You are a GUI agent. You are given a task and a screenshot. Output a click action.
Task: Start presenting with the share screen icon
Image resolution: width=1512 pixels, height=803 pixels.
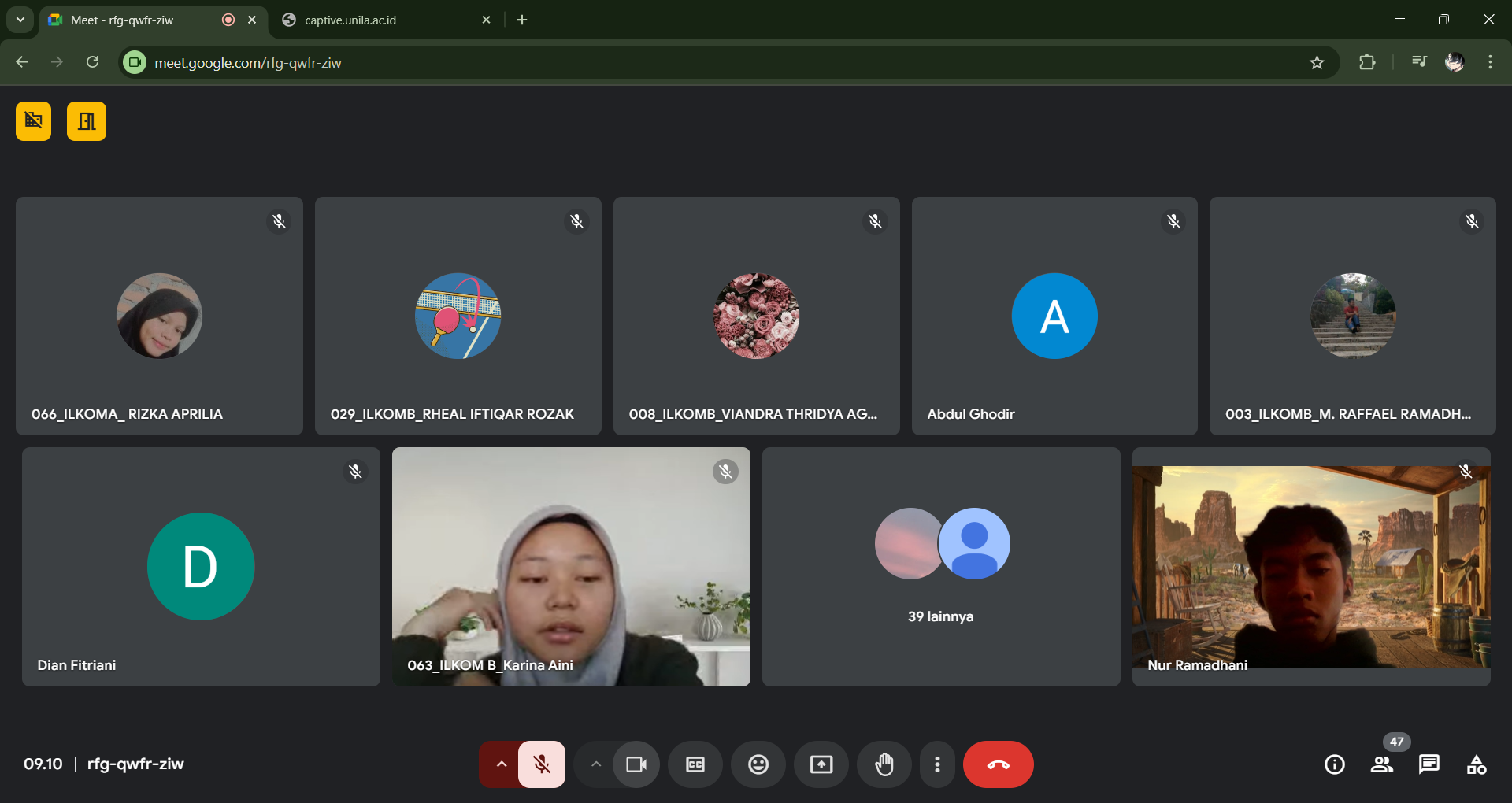click(x=821, y=764)
